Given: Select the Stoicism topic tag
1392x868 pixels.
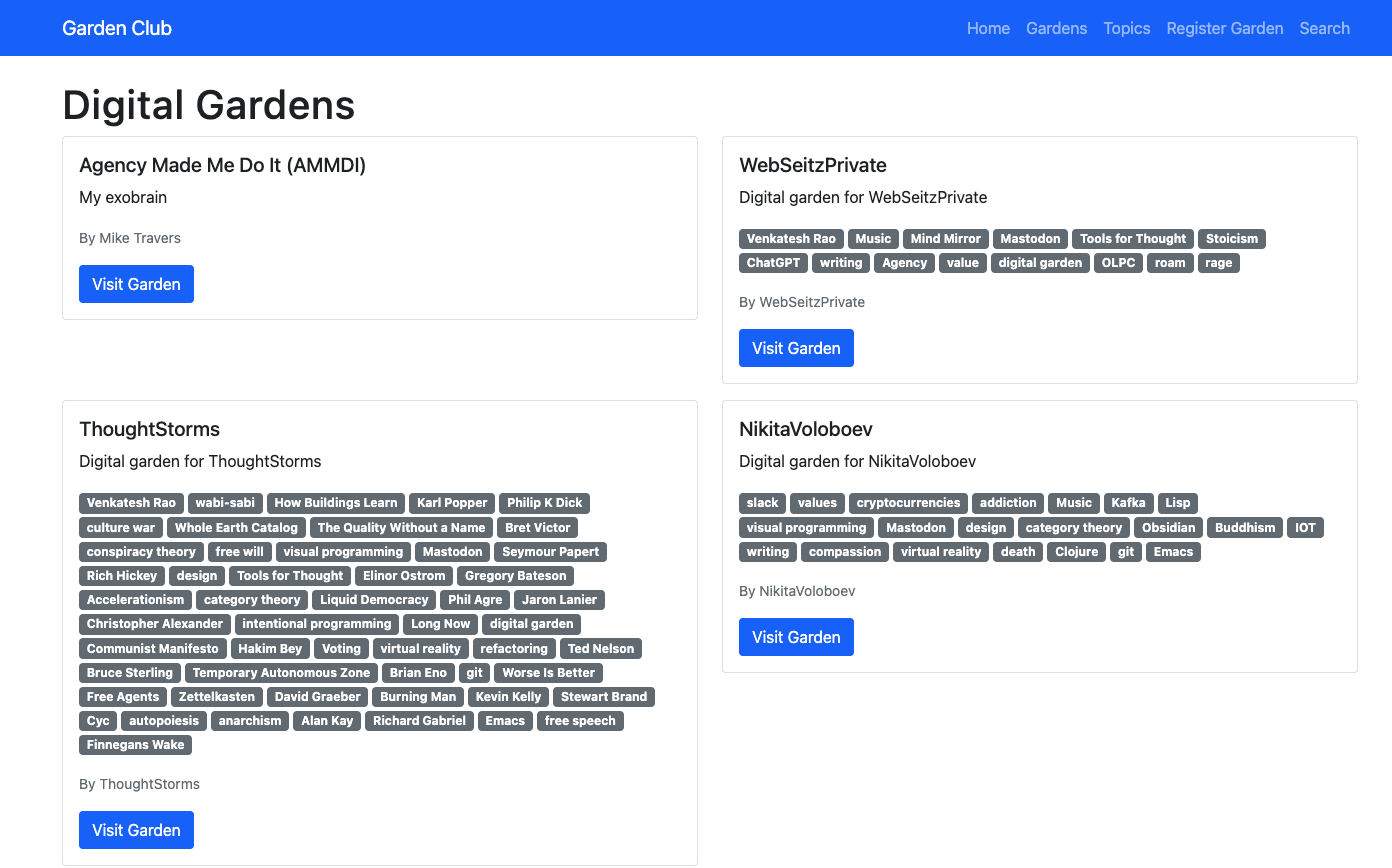Looking at the screenshot, I should [1231, 239].
